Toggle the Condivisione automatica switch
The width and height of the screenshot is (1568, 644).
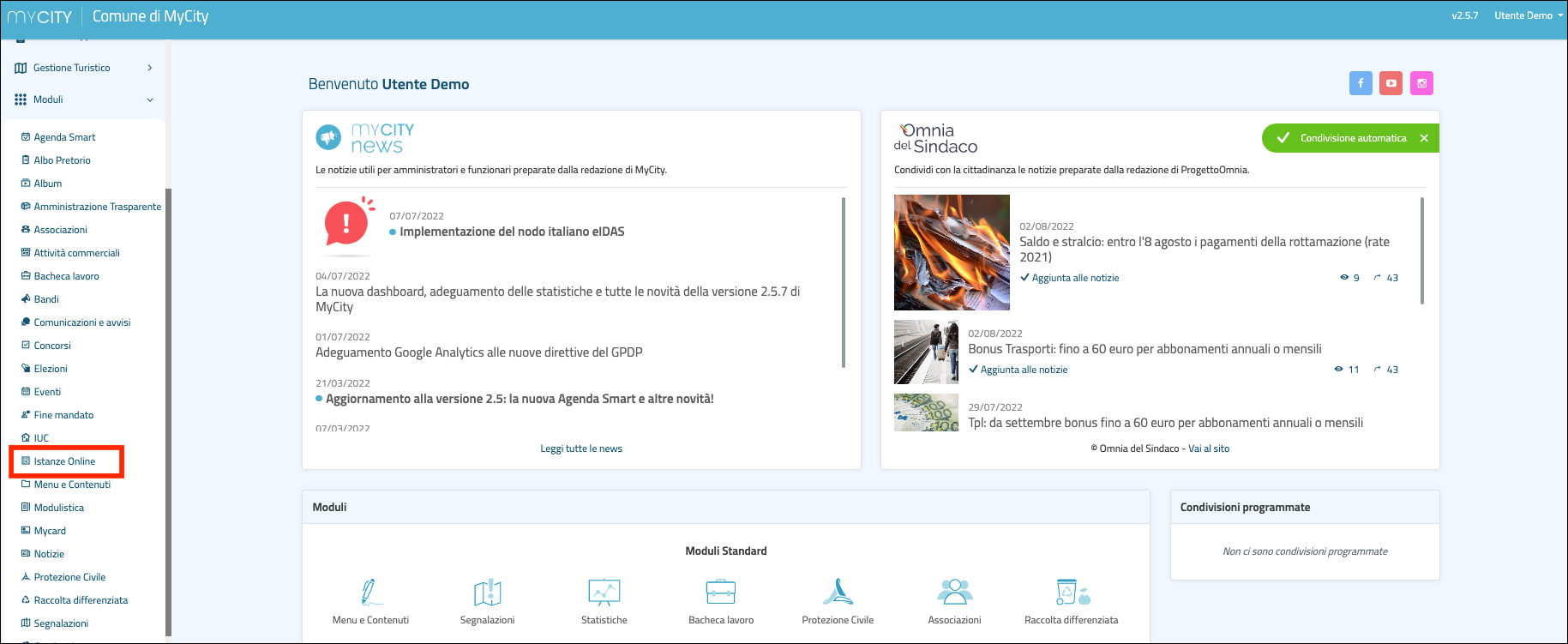[x=1350, y=138]
